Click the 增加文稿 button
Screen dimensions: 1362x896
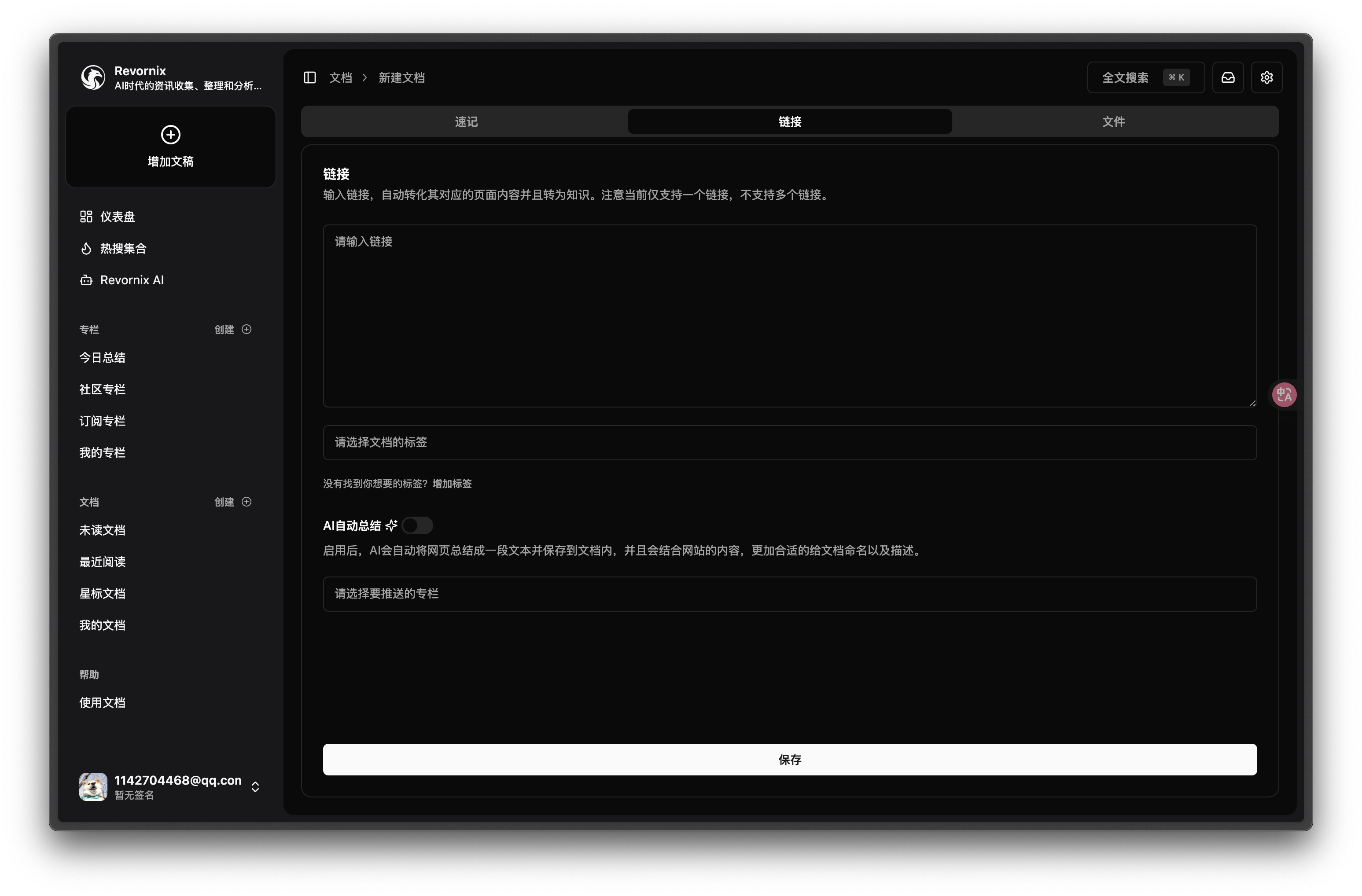pos(170,147)
